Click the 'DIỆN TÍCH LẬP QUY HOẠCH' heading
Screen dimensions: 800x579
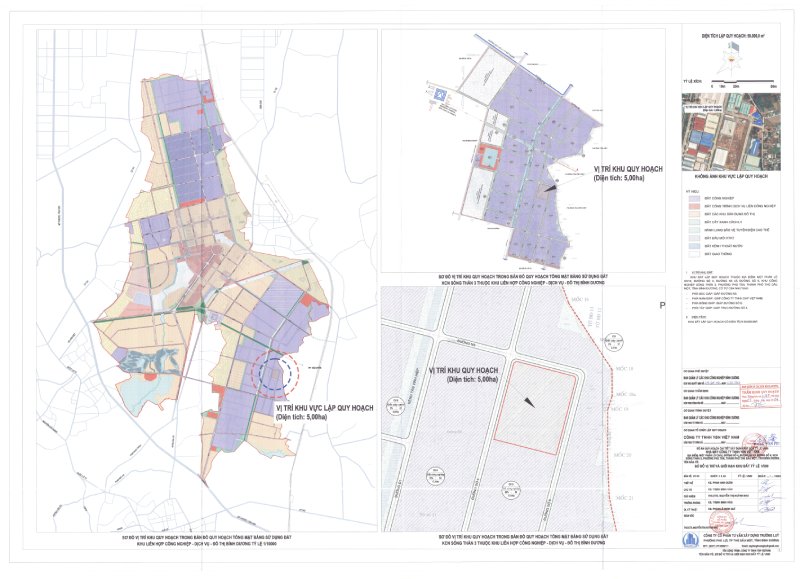[x=733, y=36]
